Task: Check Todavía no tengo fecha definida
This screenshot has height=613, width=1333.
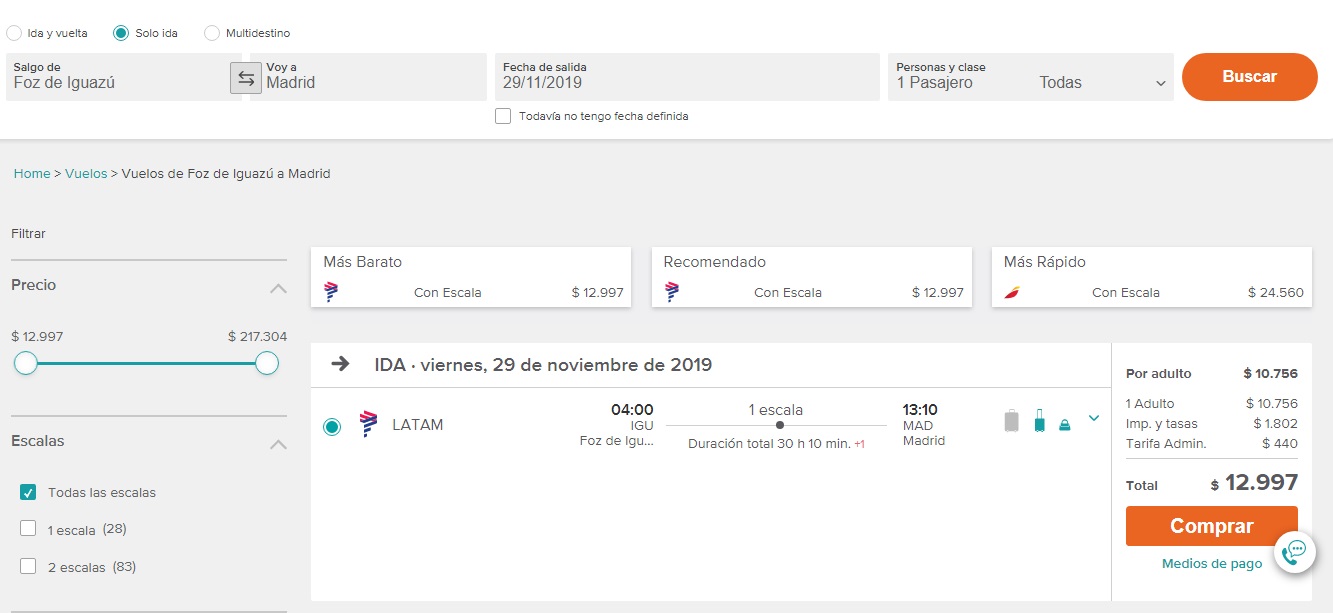Action: [x=503, y=116]
